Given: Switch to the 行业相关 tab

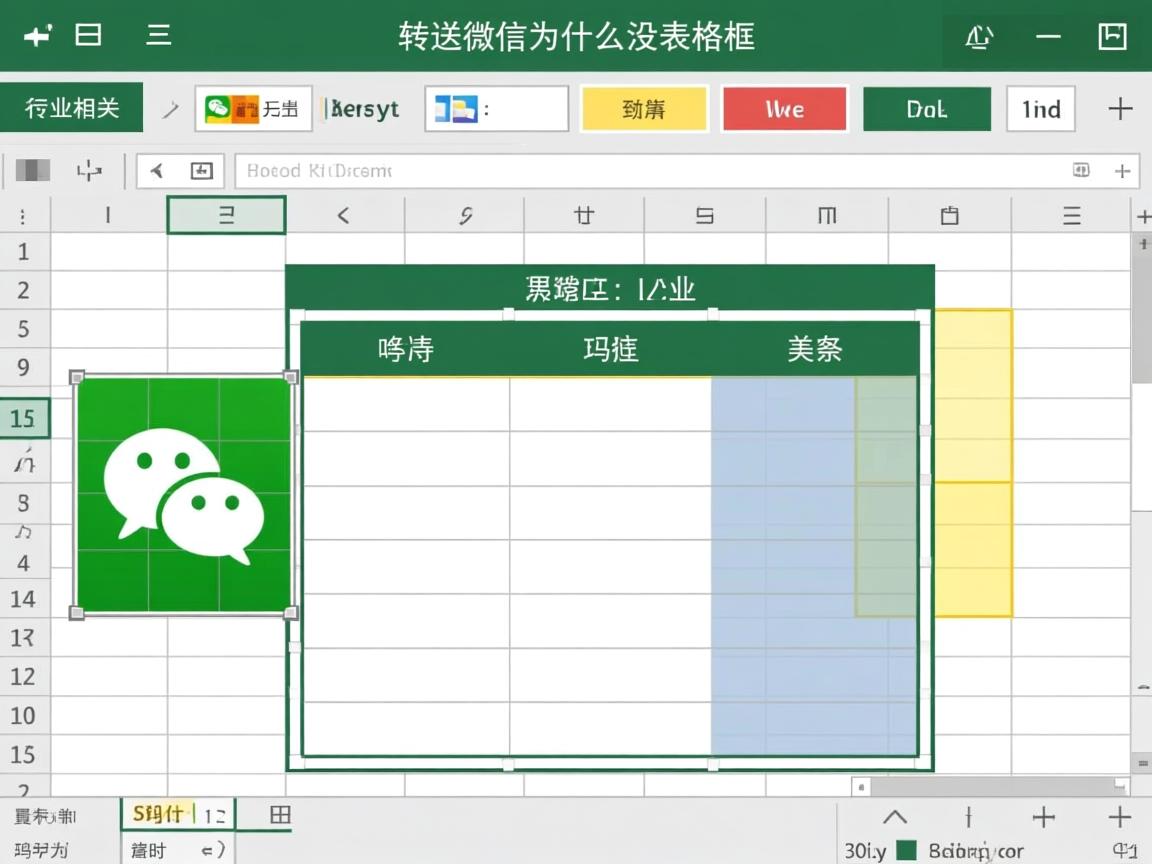Looking at the screenshot, I should pyautogui.click(x=72, y=109).
